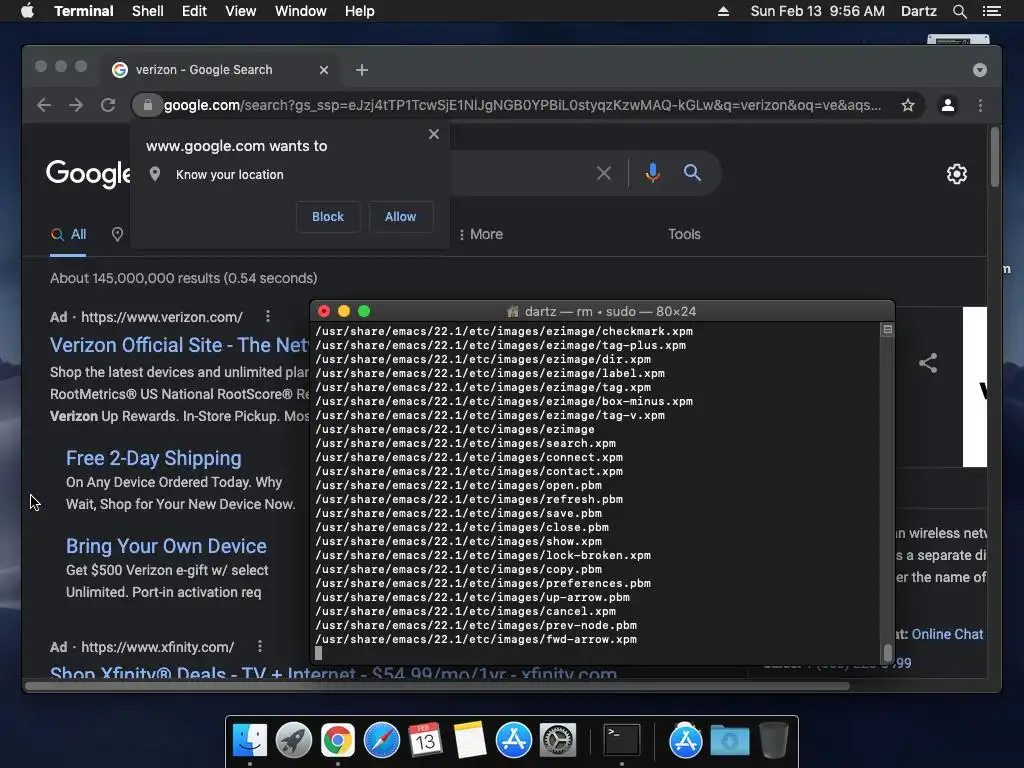The width and height of the screenshot is (1024, 768).
Task: Open System Preferences from the Dock
Action: point(557,740)
